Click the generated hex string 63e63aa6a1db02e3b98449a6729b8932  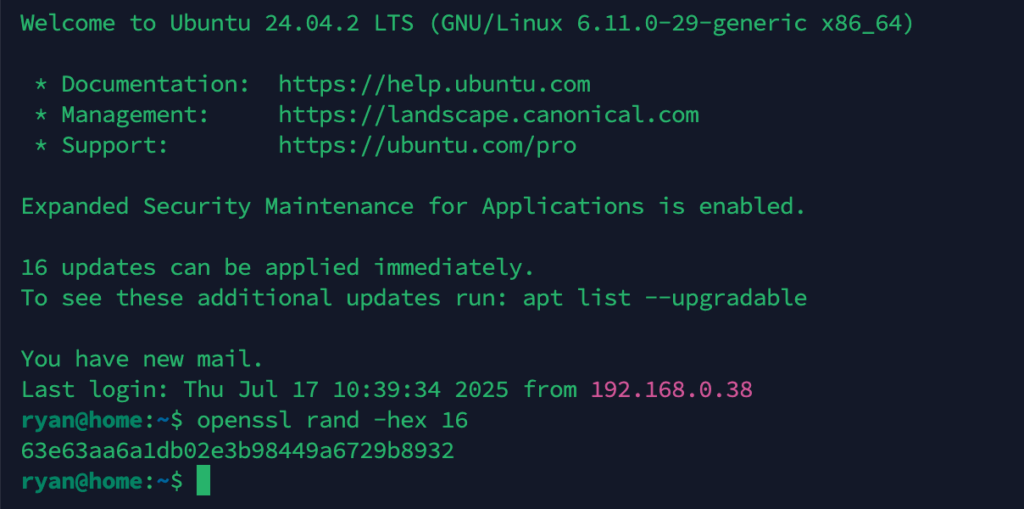coord(238,451)
